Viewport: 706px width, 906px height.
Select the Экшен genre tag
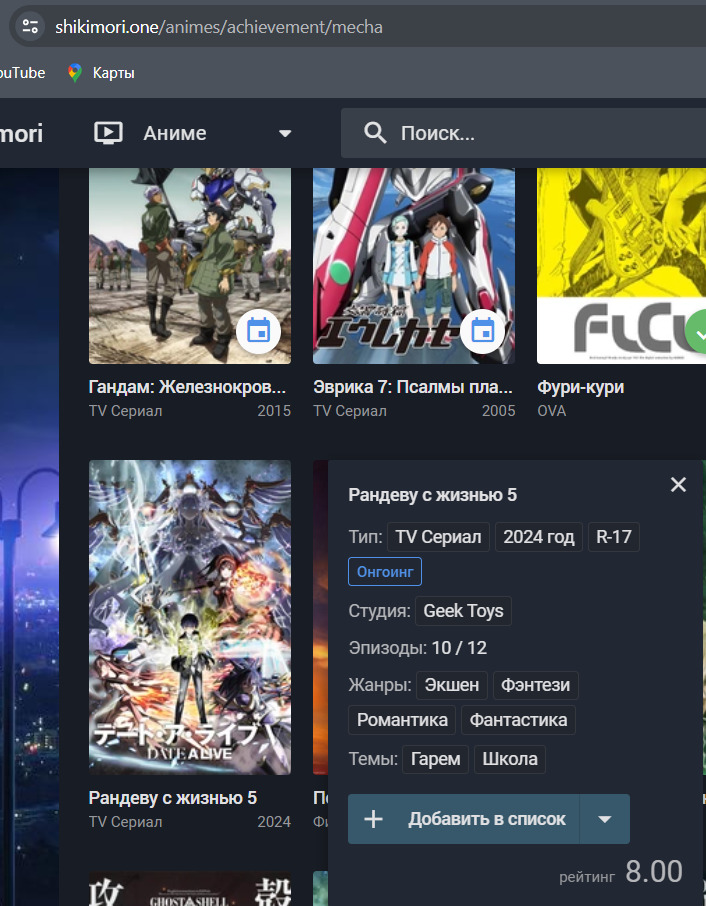[x=452, y=685]
